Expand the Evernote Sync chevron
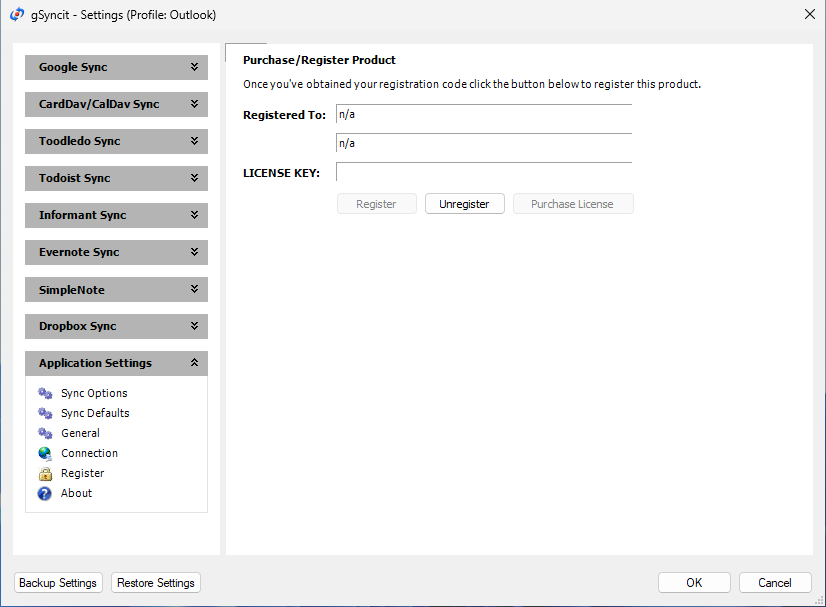826x607 pixels. coord(194,252)
